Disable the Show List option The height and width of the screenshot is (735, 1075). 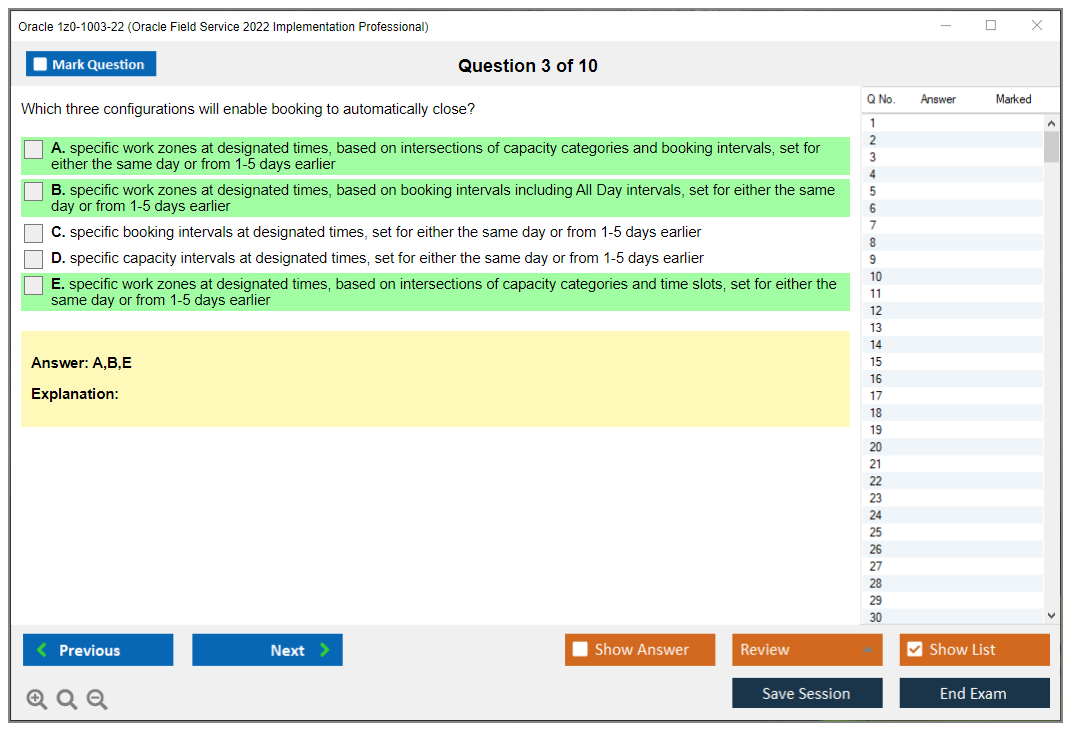[x=913, y=649]
